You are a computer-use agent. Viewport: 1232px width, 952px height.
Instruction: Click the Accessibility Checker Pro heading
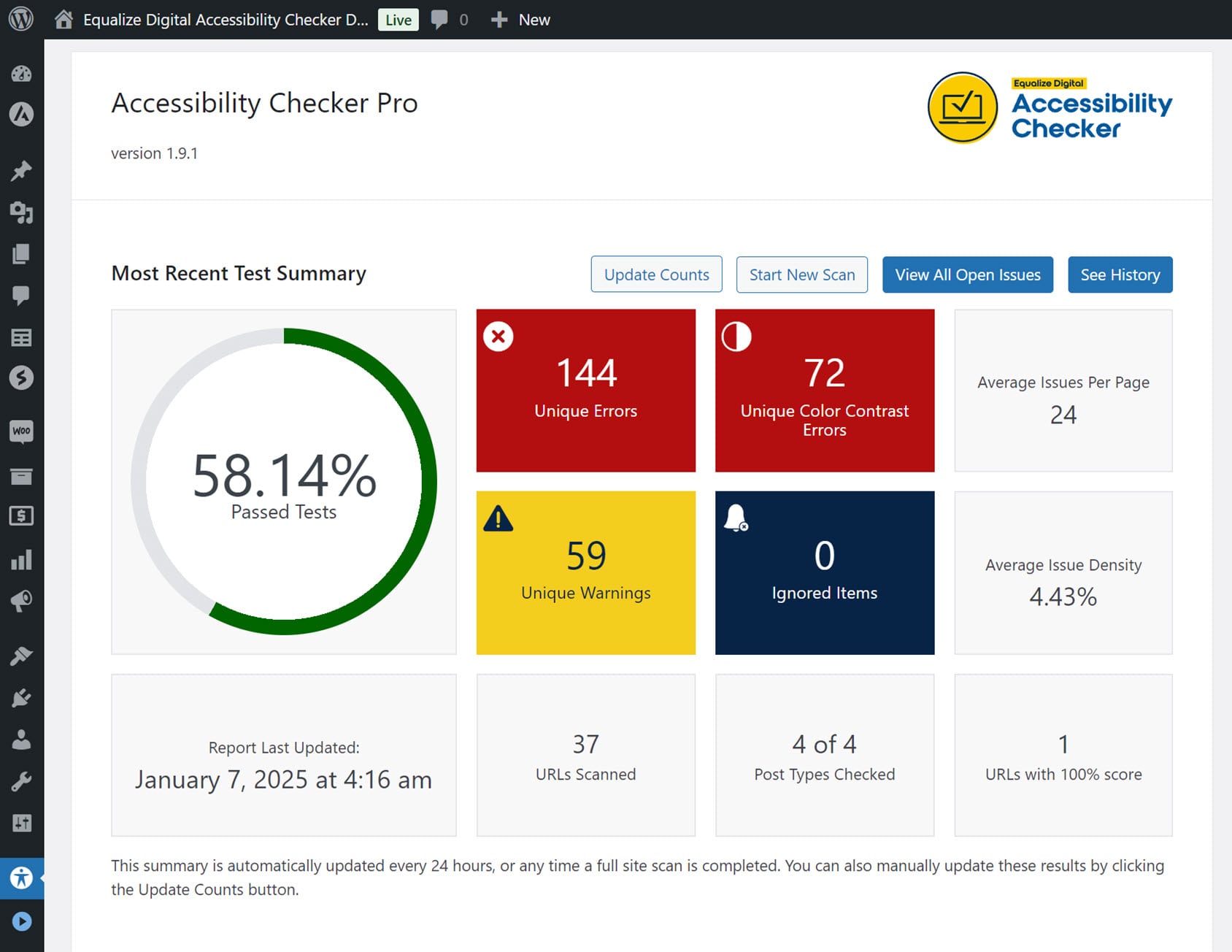coord(264,103)
